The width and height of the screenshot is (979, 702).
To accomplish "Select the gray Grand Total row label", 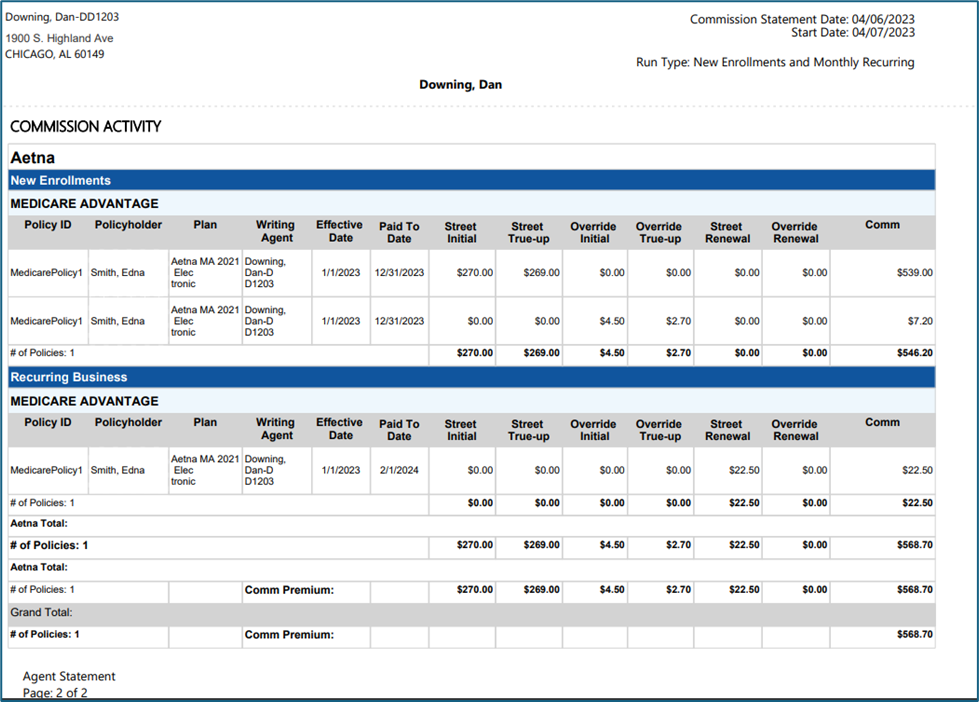I will [42, 612].
